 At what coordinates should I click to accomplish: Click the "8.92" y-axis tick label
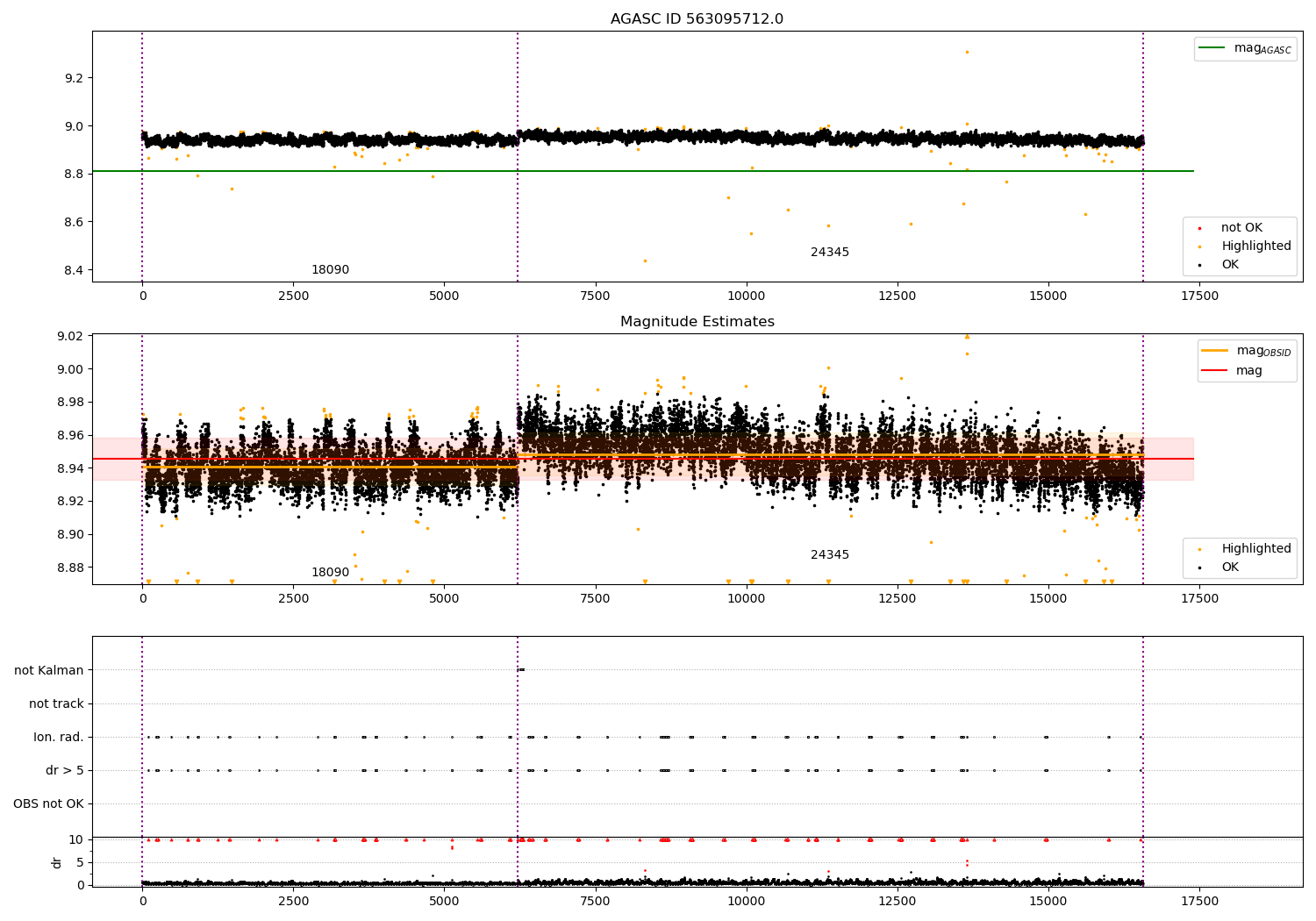point(70,502)
